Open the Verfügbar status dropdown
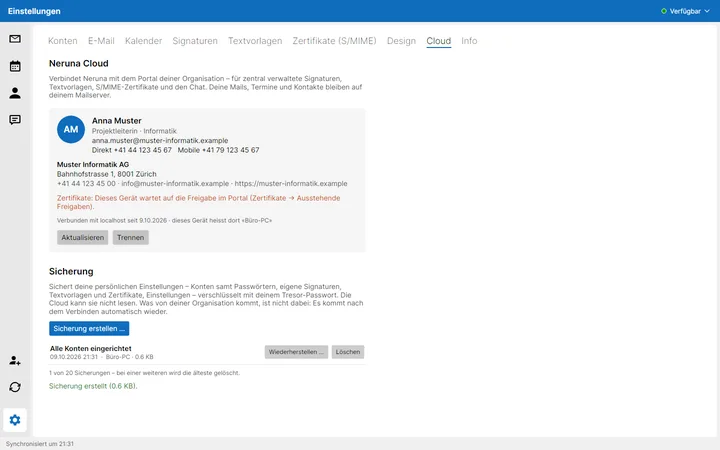 click(x=685, y=11)
